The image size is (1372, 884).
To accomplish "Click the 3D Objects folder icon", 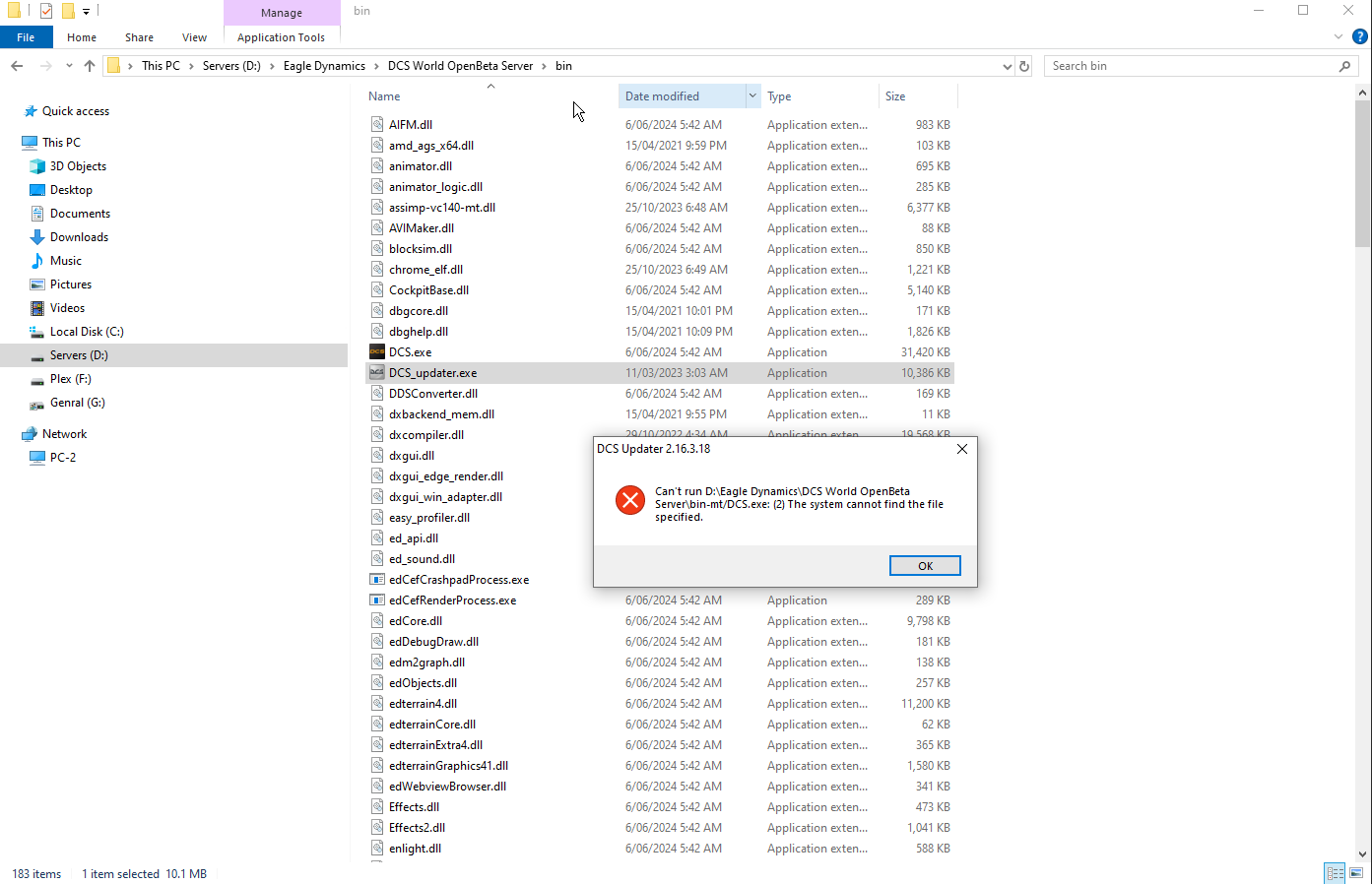I will tap(37, 166).
